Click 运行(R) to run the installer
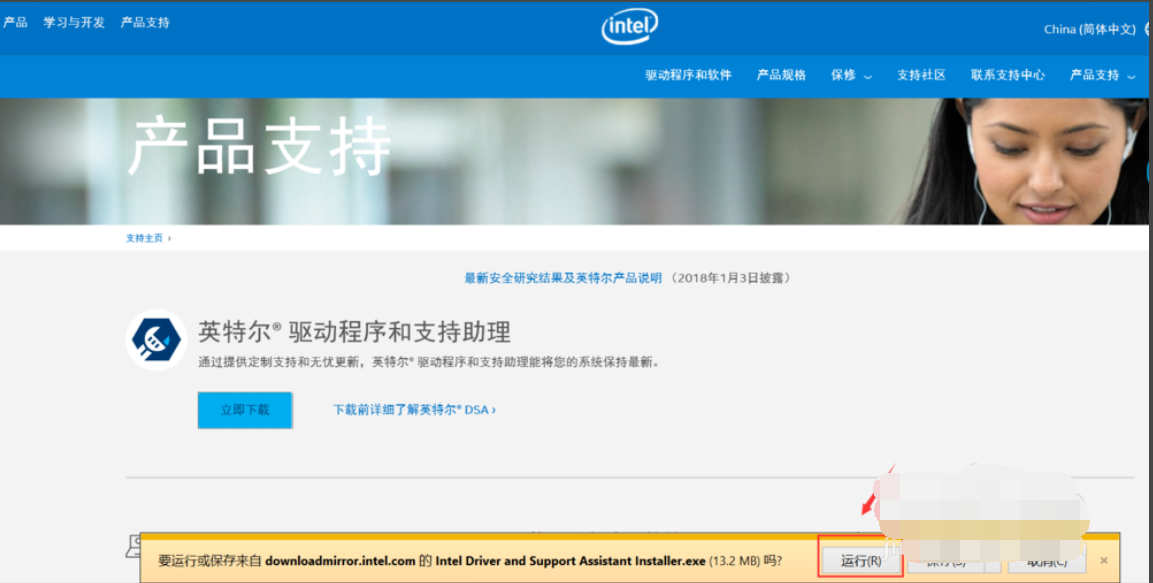 (861, 561)
